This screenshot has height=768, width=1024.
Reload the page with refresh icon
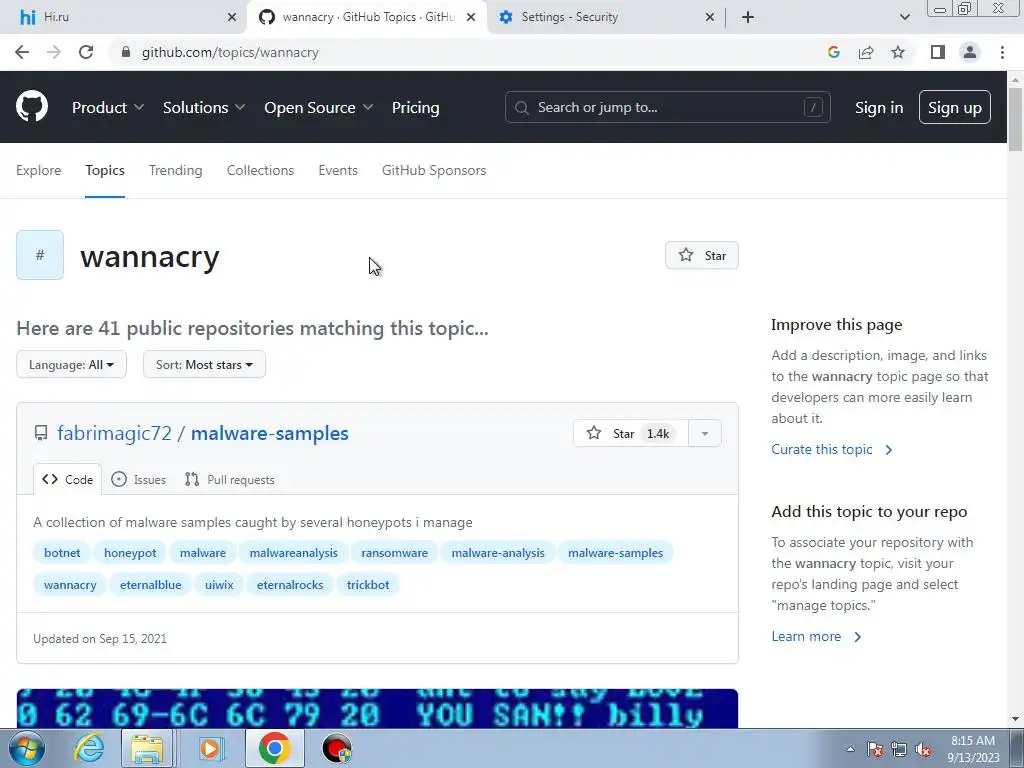(x=86, y=52)
